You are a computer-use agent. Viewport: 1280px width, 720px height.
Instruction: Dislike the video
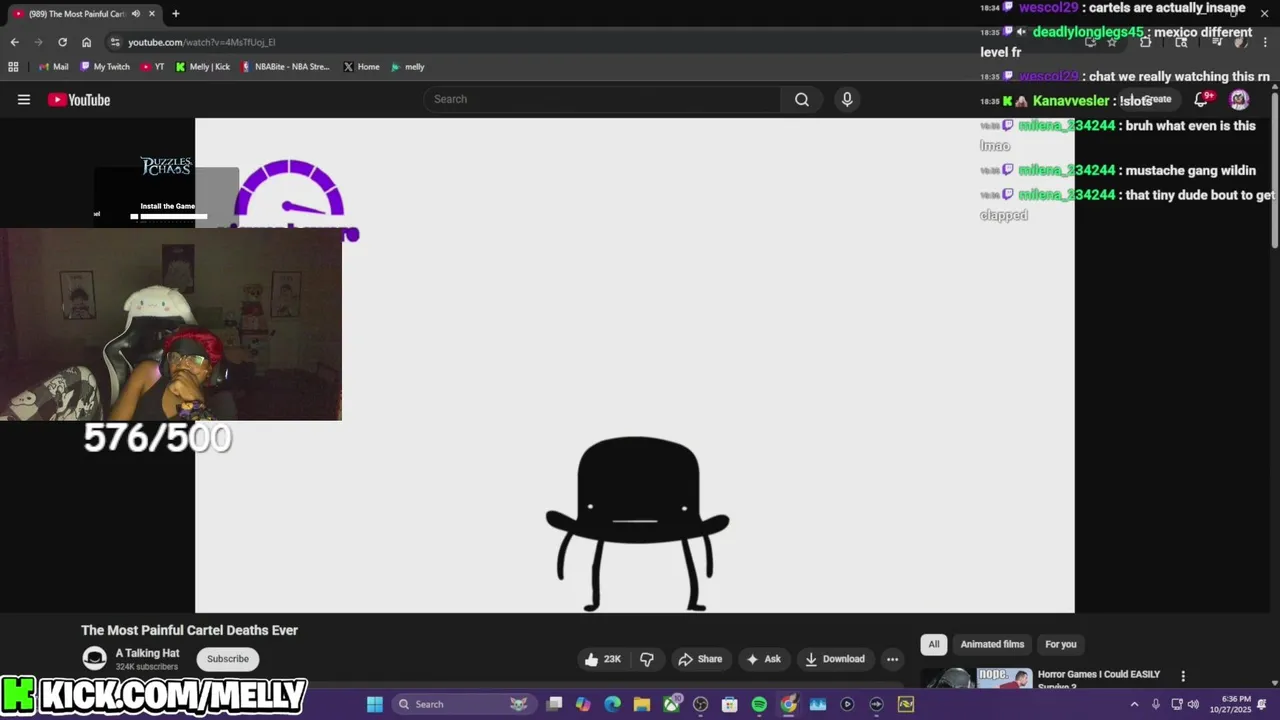tap(647, 659)
